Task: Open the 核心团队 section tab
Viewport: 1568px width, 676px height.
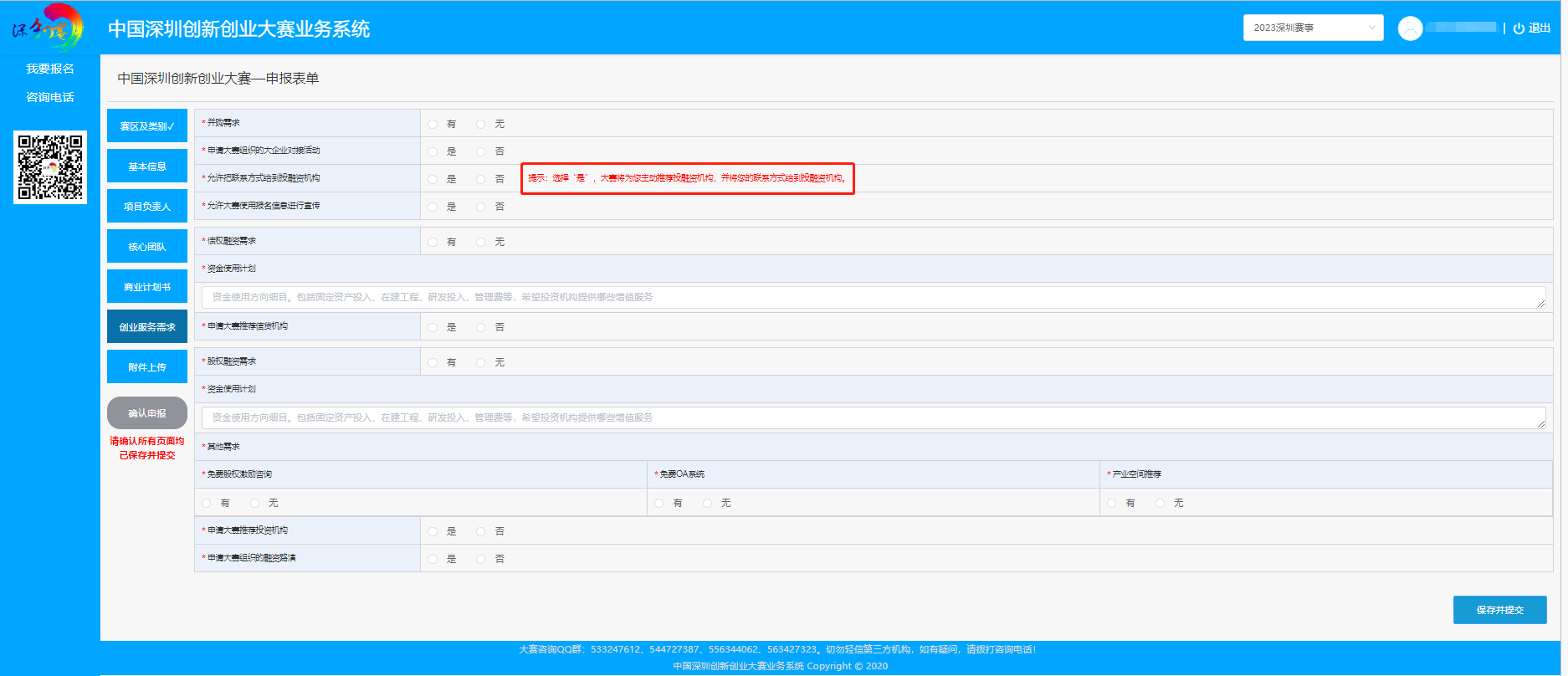Action: coord(147,247)
